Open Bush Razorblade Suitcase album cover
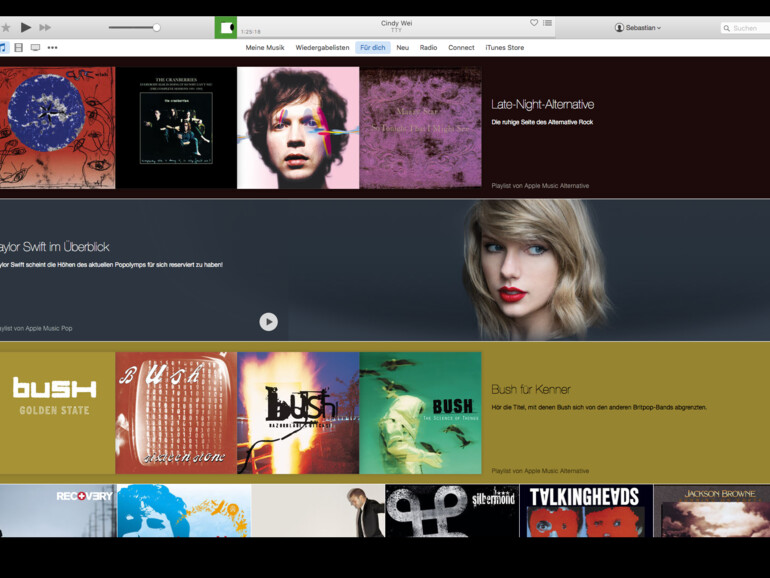The height and width of the screenshot is (578, 770). pos(298,413)
